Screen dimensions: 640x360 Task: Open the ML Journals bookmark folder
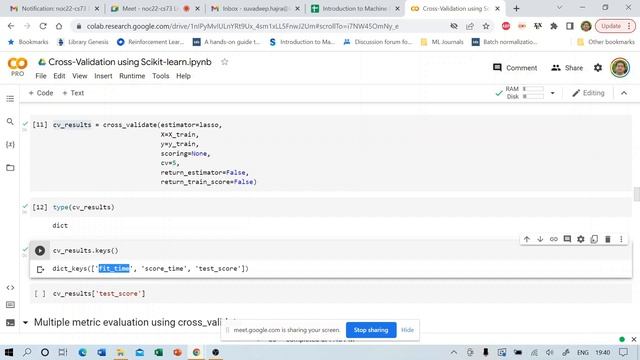click(x=442, y=42)
